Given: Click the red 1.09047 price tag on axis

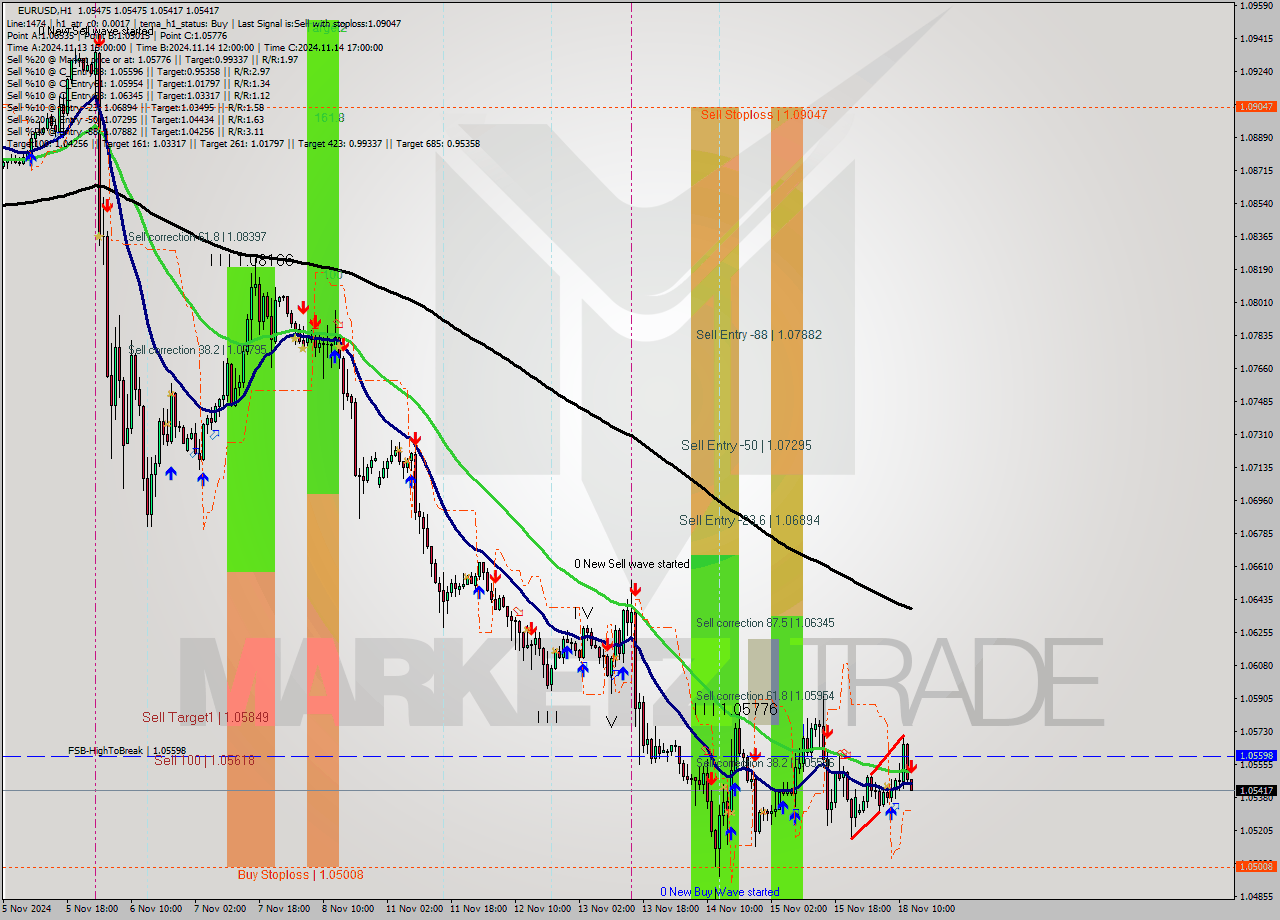Looking at the screenshot, I should [1256, 106].
